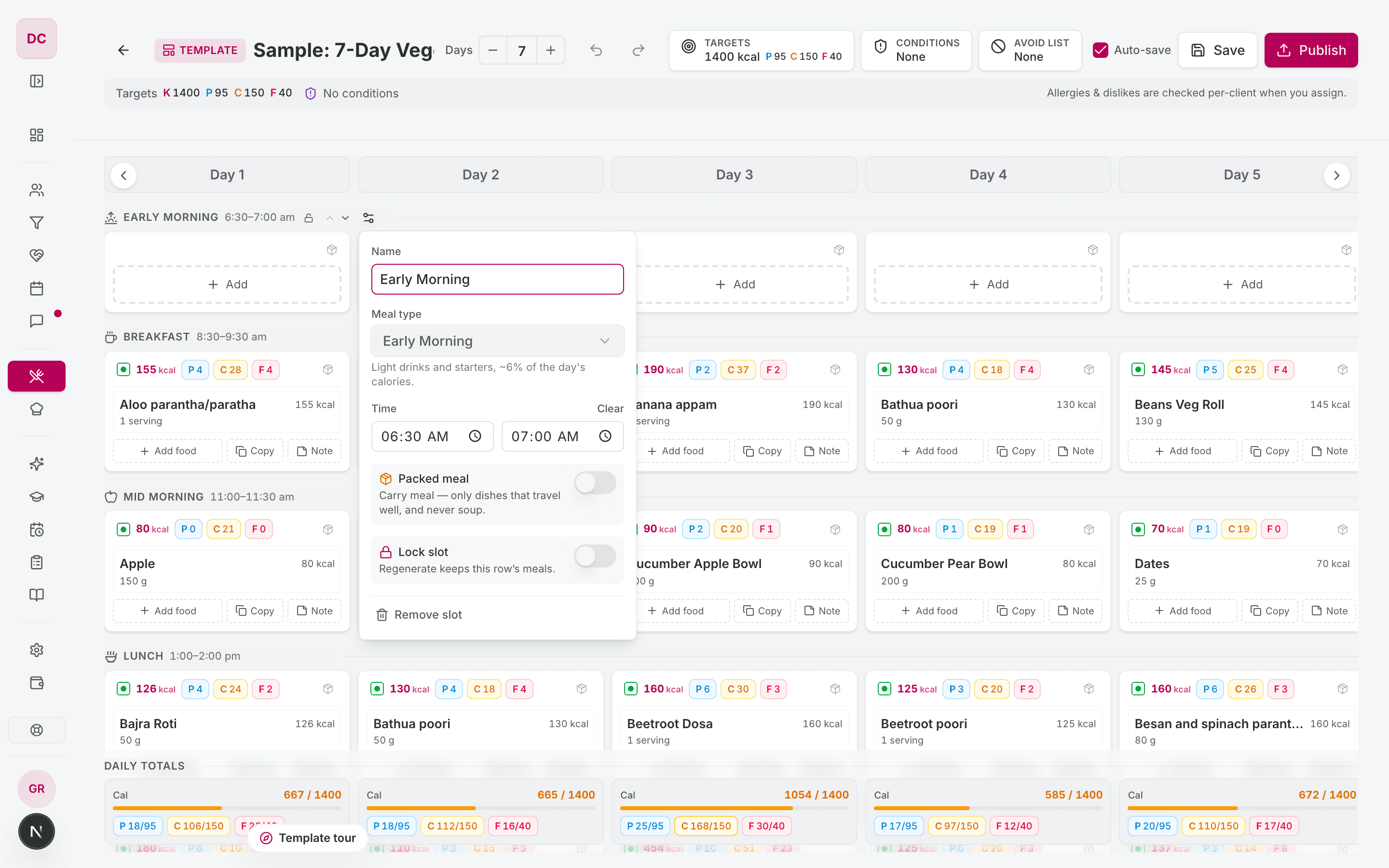Toggle veg indicator on Aloo parantha card
Screen dimensions: 1389x868
point(123,370)
